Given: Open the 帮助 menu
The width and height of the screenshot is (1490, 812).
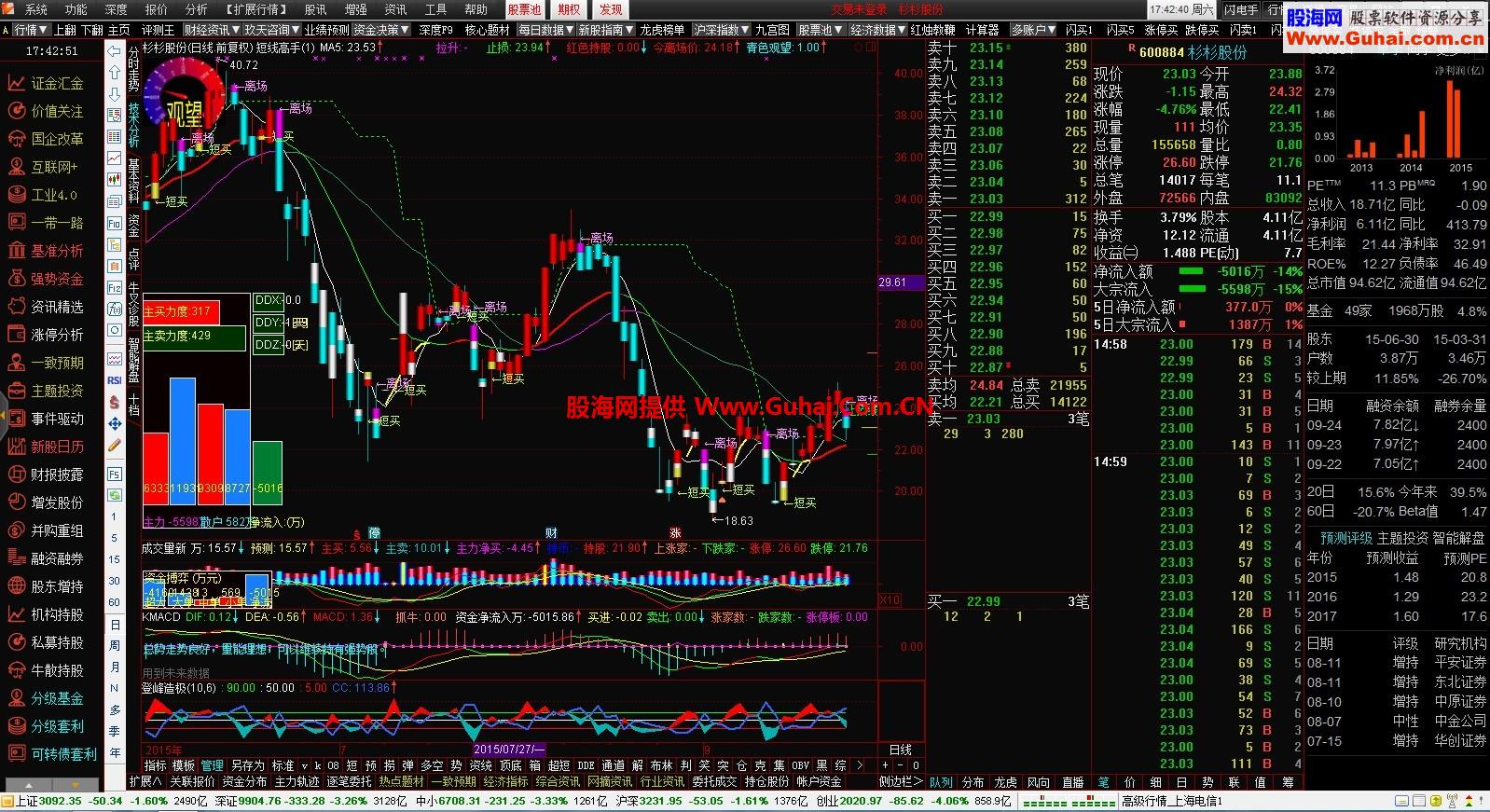Looking at the screenshot, I should coord(476,9).
